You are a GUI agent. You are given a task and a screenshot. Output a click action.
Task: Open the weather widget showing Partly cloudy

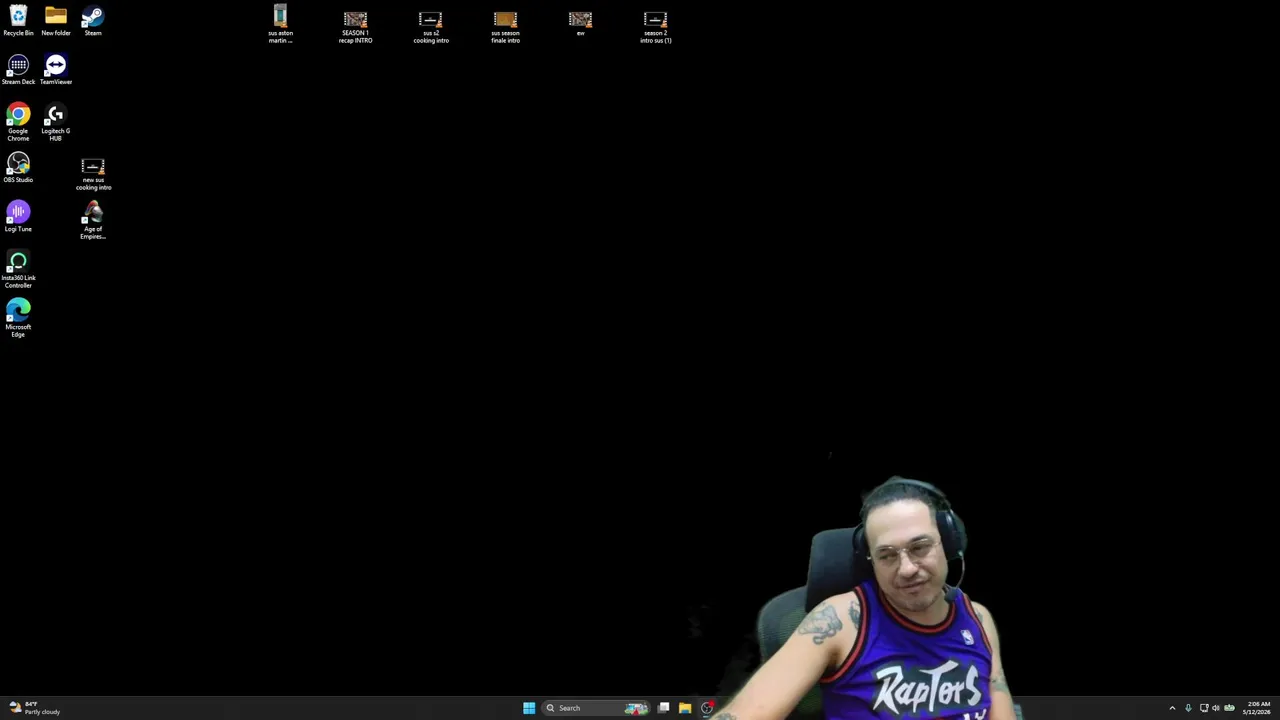(35, 708)
